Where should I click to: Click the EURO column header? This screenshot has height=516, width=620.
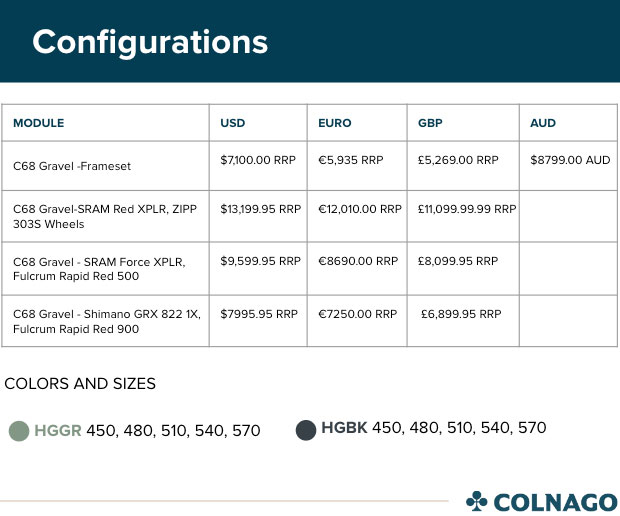tap(335, 123)
